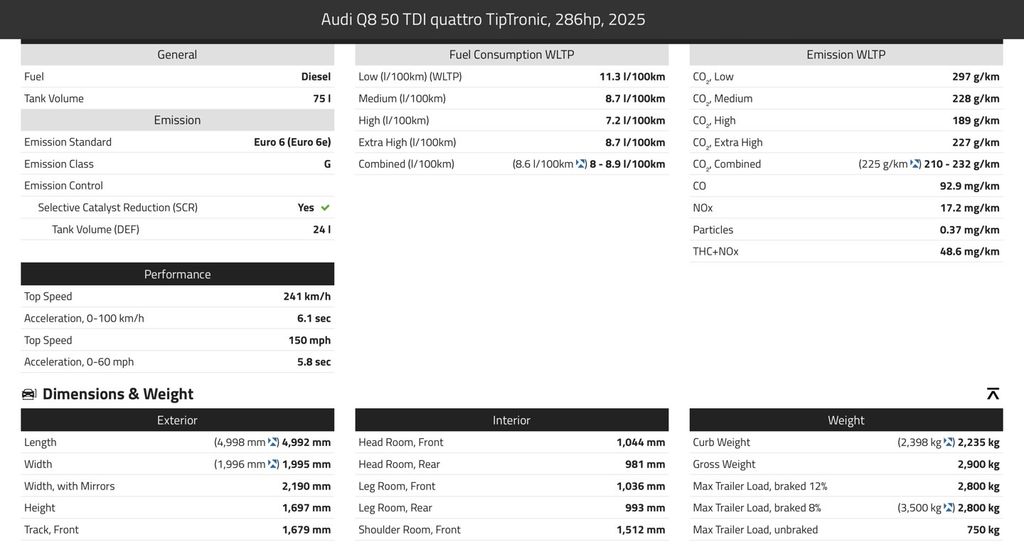Image resolution: width=1024 pixels, height=545 pixels.
Task: Click the Exterior table header
Action: 177,420
